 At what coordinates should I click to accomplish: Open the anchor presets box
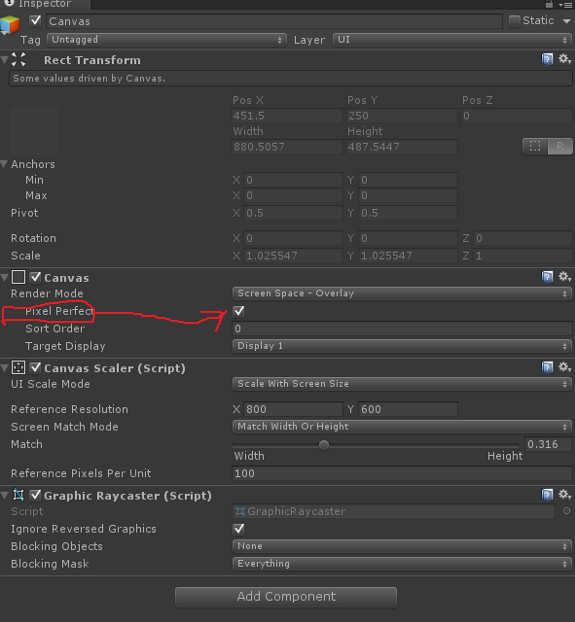click(x=34, y=131)
